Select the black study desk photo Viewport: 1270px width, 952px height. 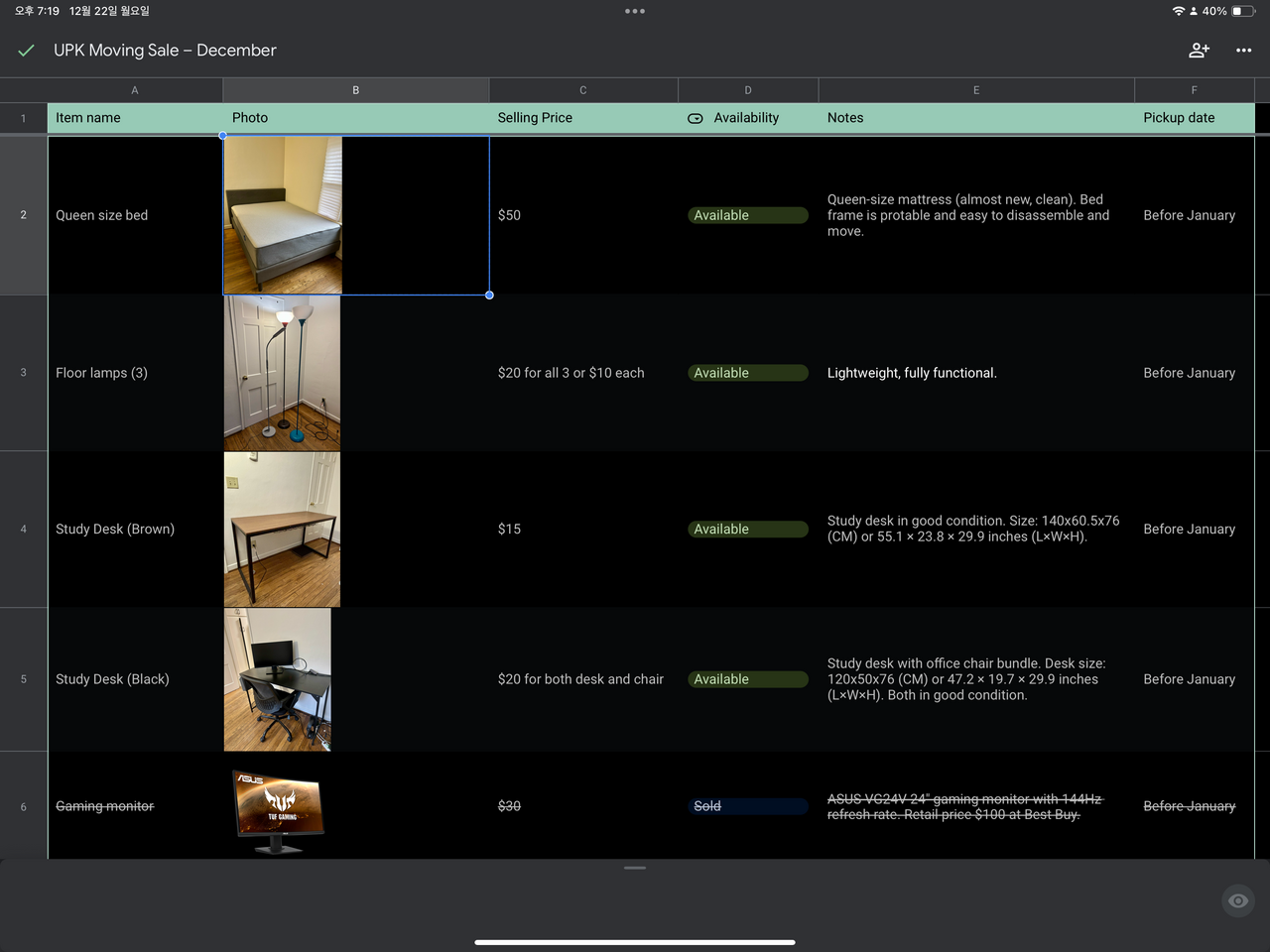(278, 679)
